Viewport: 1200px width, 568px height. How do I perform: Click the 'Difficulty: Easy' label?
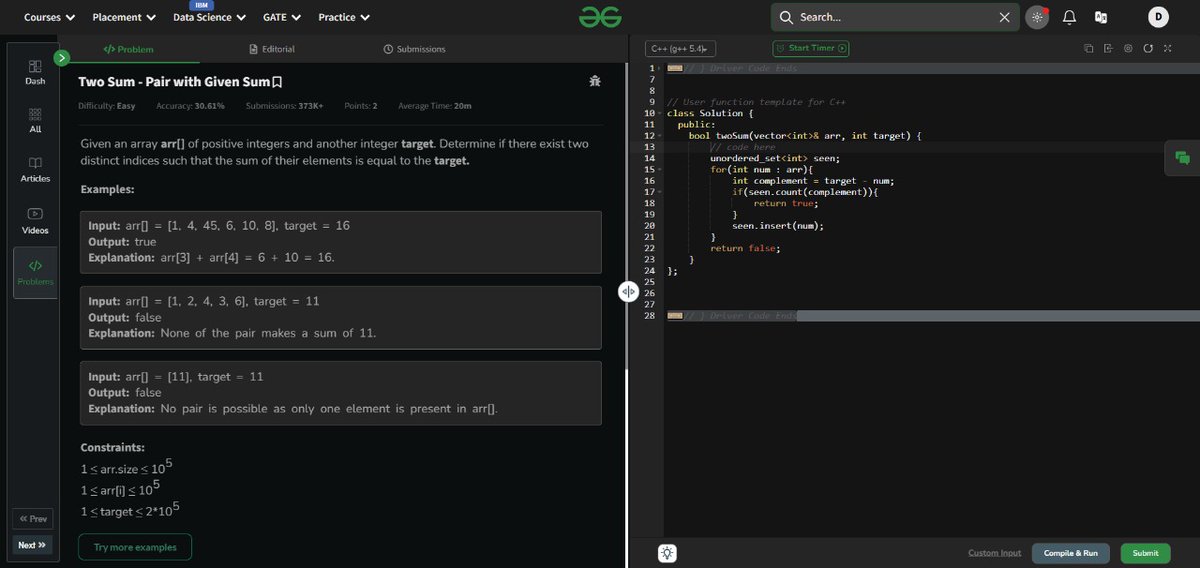pos(107,106)
